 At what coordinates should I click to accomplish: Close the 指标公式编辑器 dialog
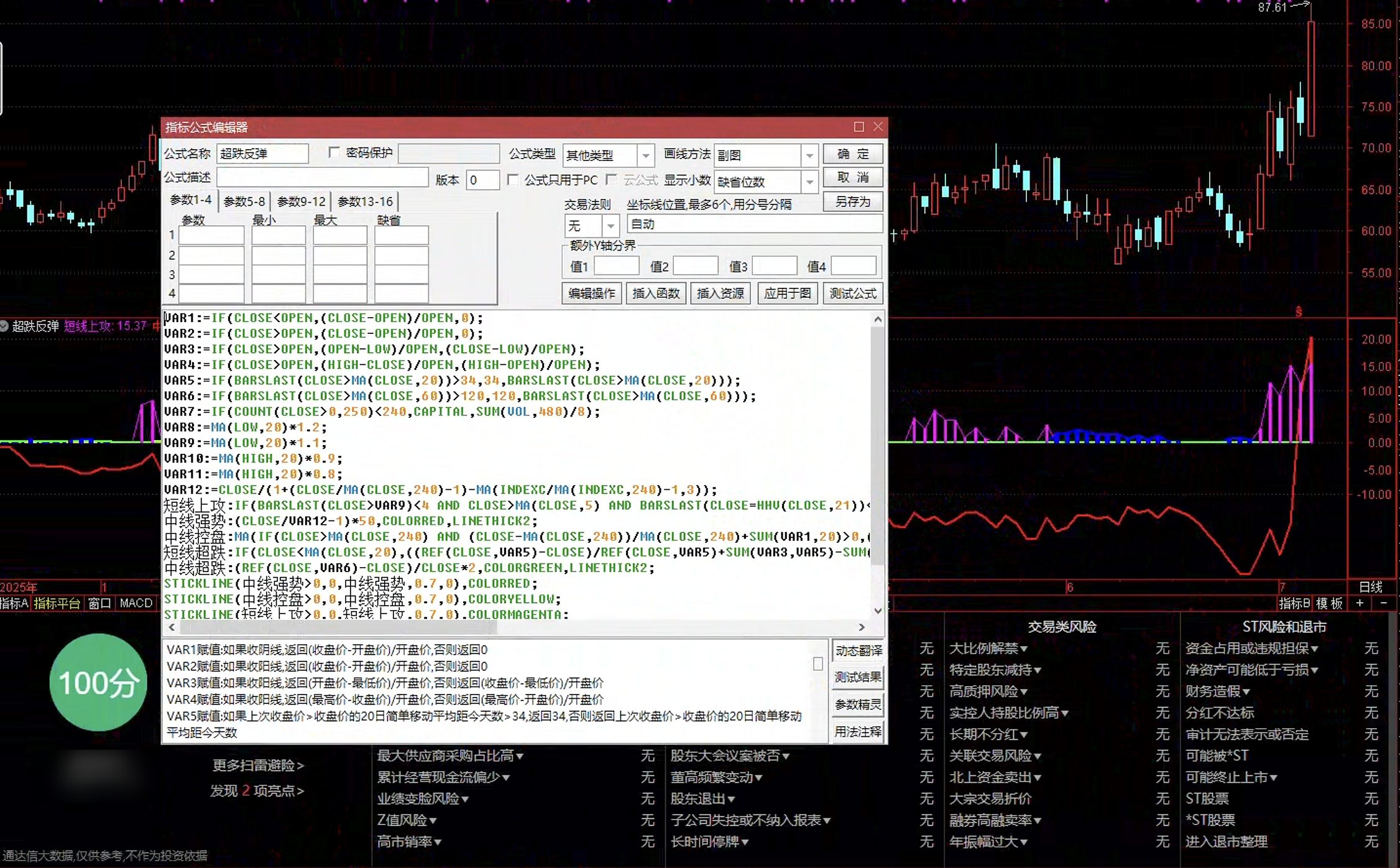pyautogui.click(x=878, y=127)
